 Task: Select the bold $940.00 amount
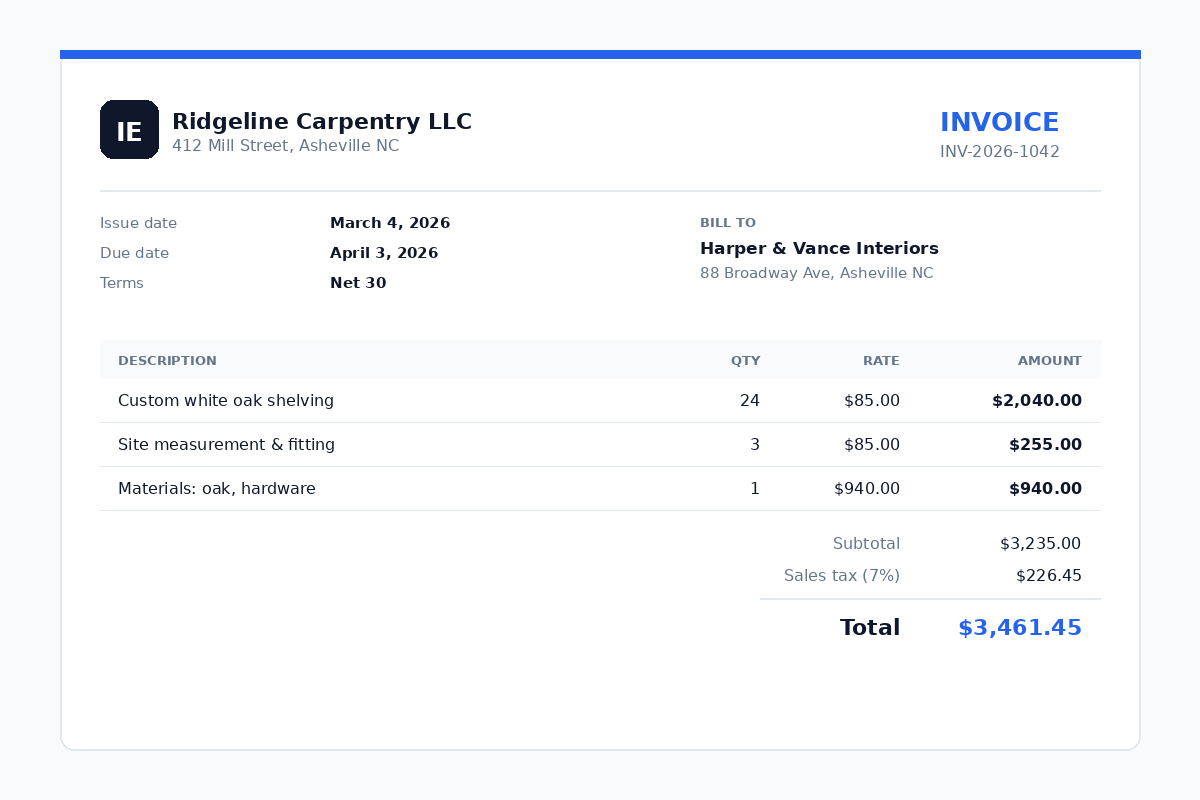(x=1045, y=489)
